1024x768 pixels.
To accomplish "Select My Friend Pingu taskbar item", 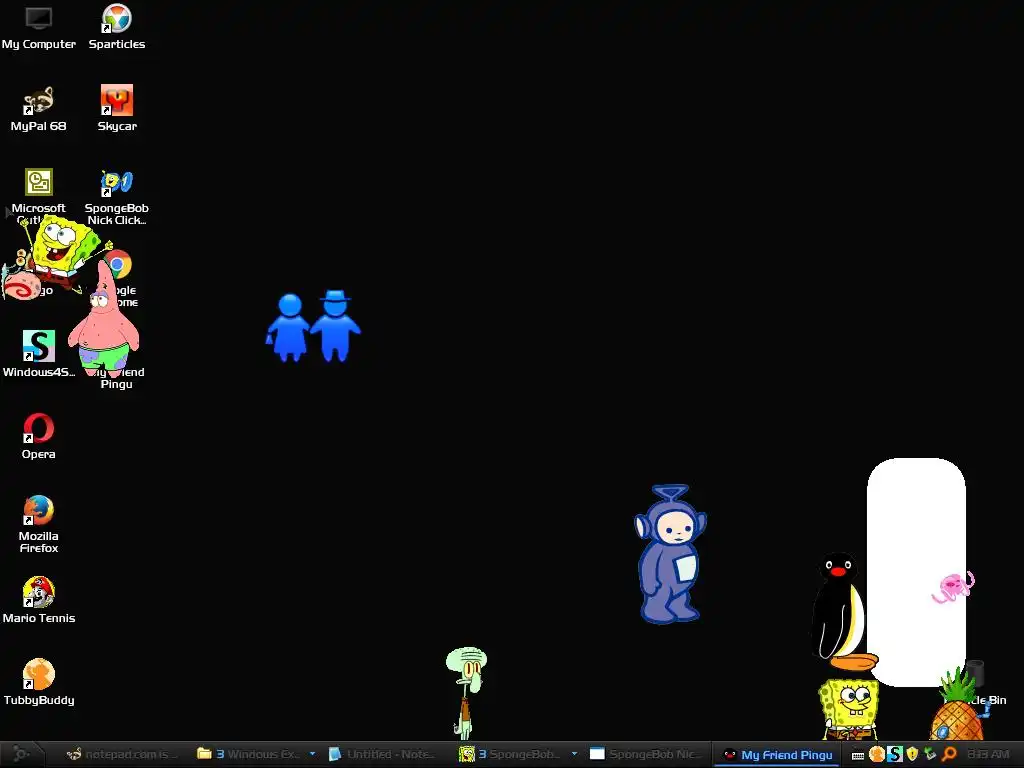I will [777, 755].
